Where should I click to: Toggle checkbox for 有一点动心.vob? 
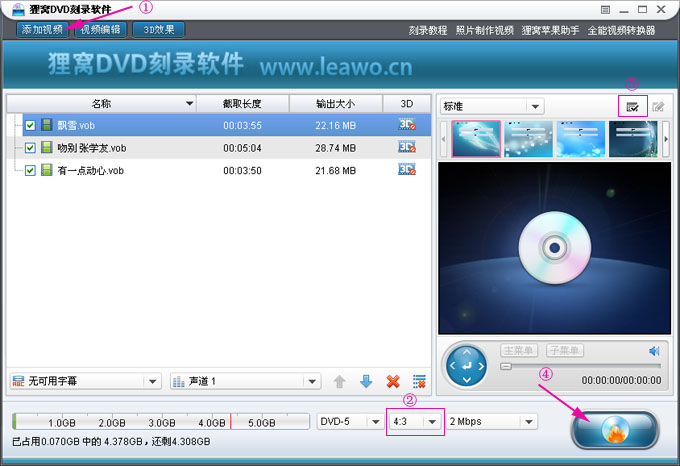click(30, 171)
